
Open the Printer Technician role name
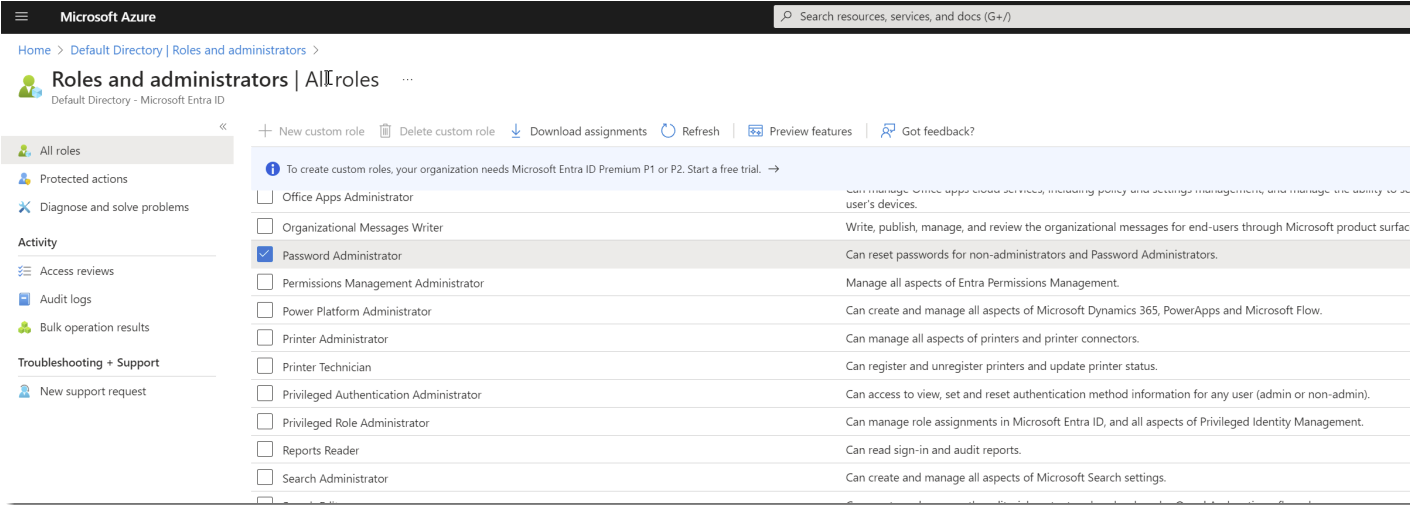pos(327,367)
